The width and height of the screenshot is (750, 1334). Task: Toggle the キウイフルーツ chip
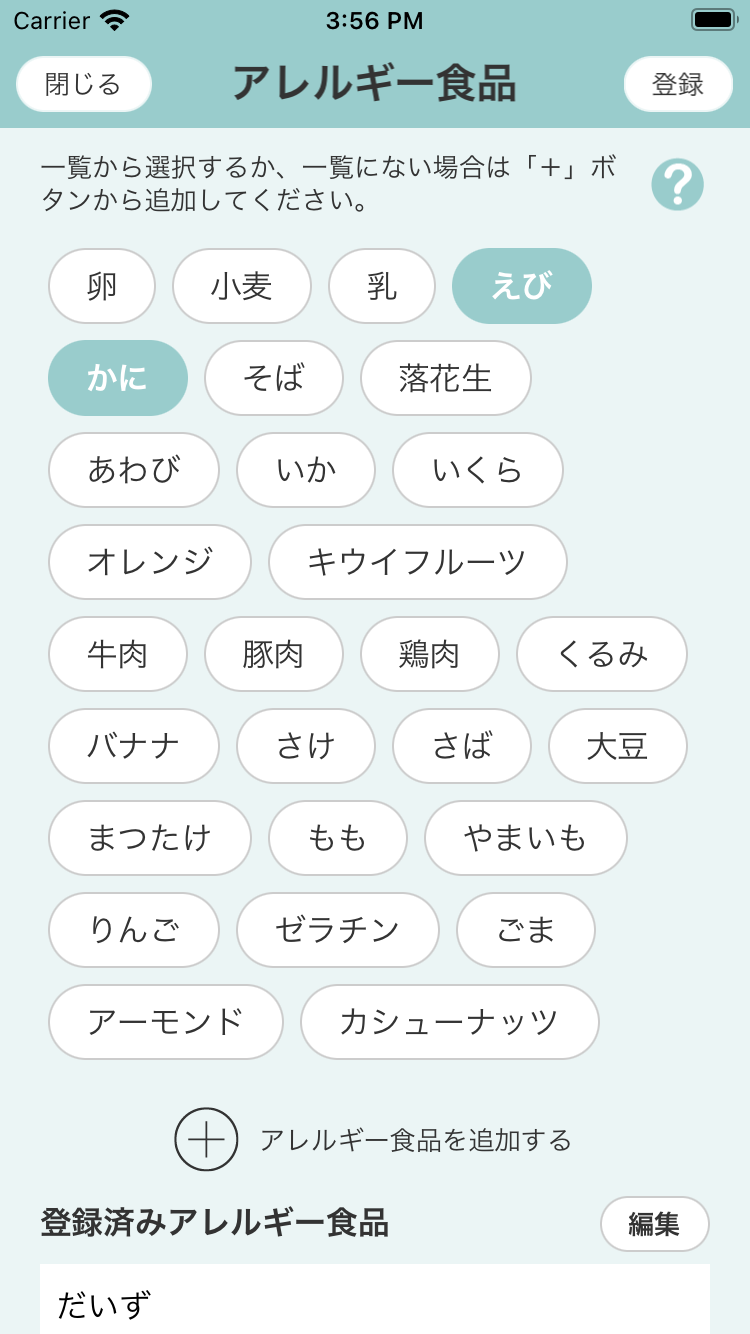click(x=418, y=562)
